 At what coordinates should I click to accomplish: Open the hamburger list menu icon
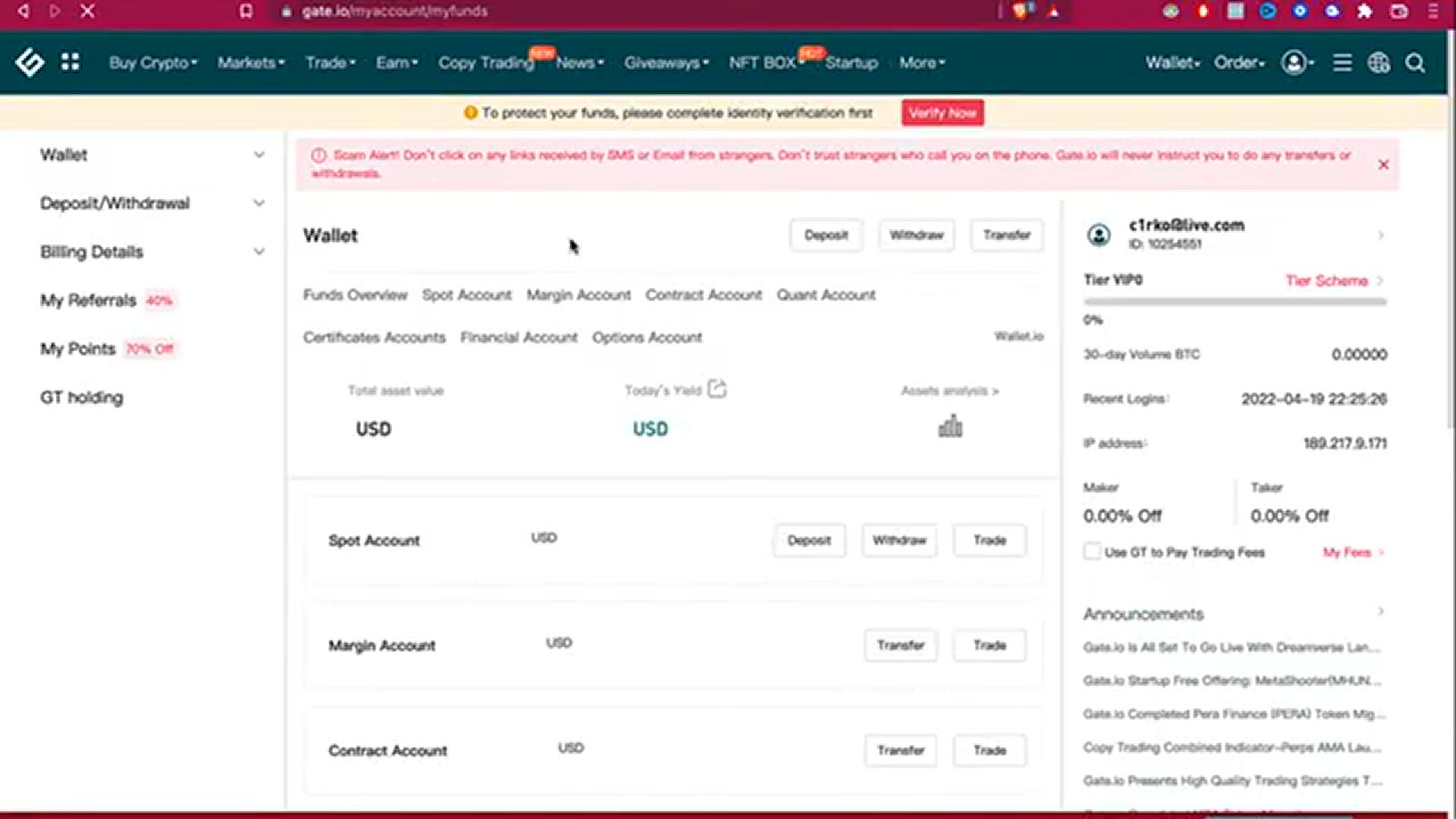1342,62
